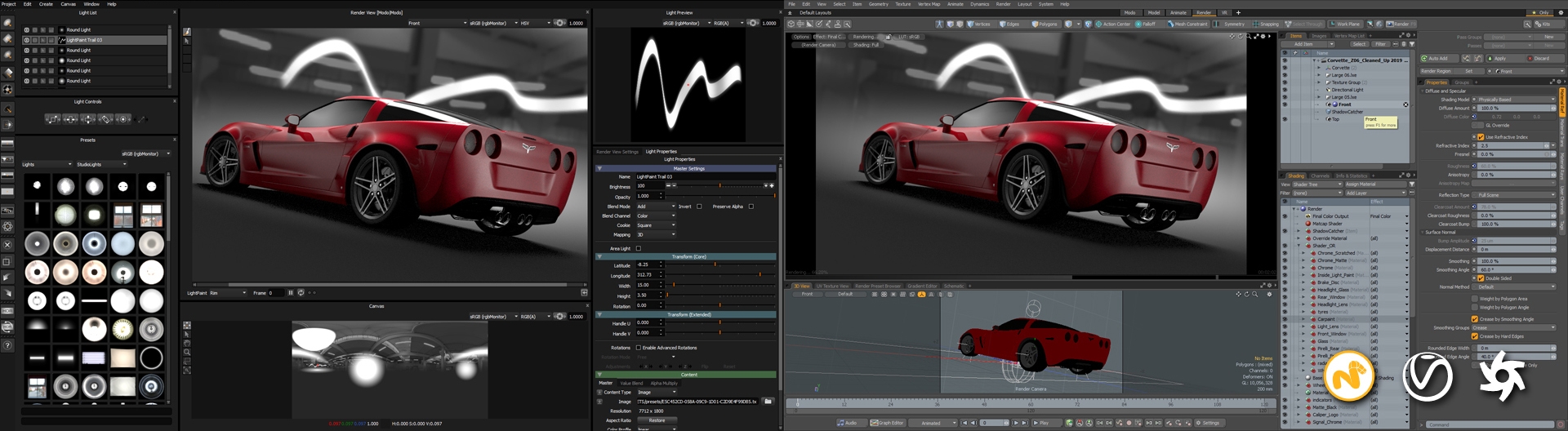
Task: Open the Modo timeline Settings button
Action: (x=1208, y=423)
